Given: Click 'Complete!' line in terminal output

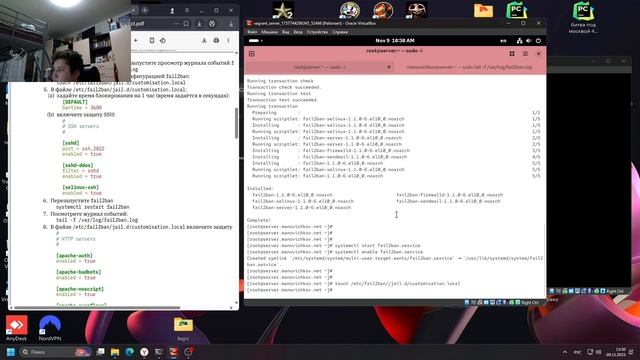Looking at the screenshot, I should (x=259, y=220).
